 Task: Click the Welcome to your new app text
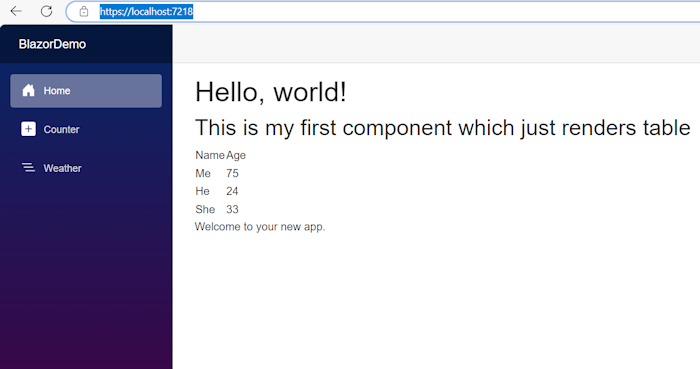click(260, 227)
